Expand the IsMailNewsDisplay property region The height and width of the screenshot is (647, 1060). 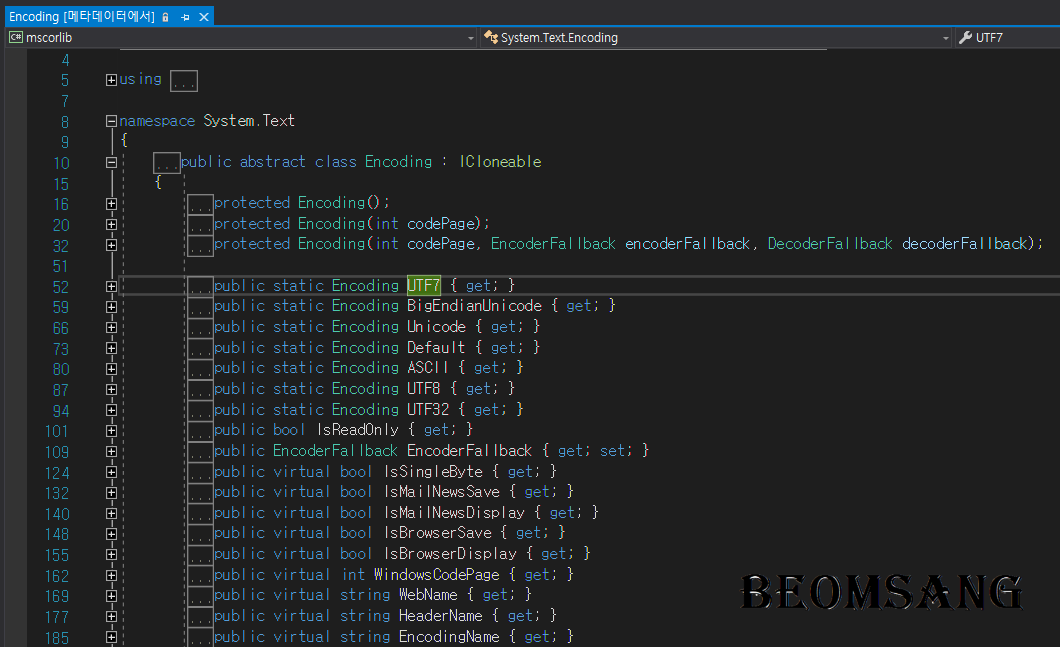pos(112,513)
